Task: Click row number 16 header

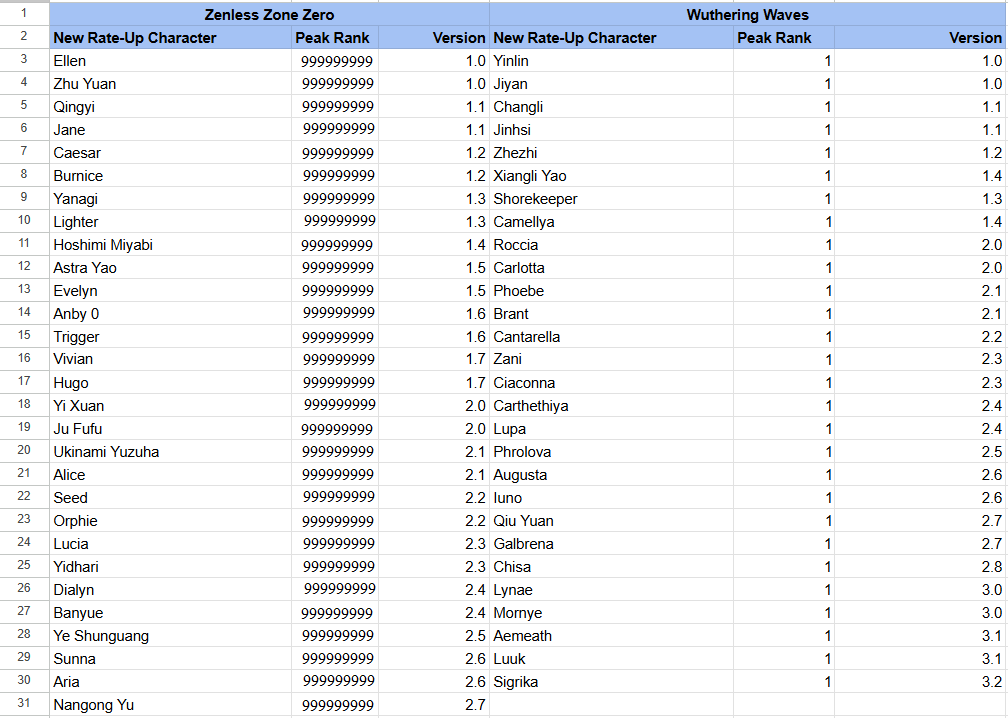Action: 24,359
